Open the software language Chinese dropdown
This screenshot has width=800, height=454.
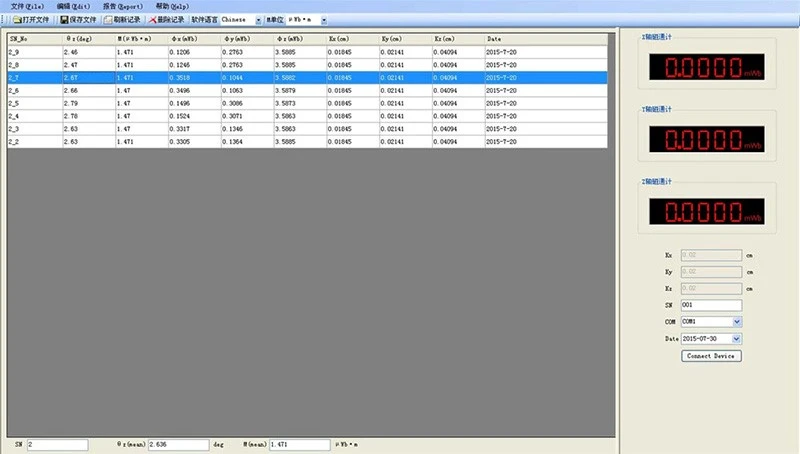click(258, 20)
